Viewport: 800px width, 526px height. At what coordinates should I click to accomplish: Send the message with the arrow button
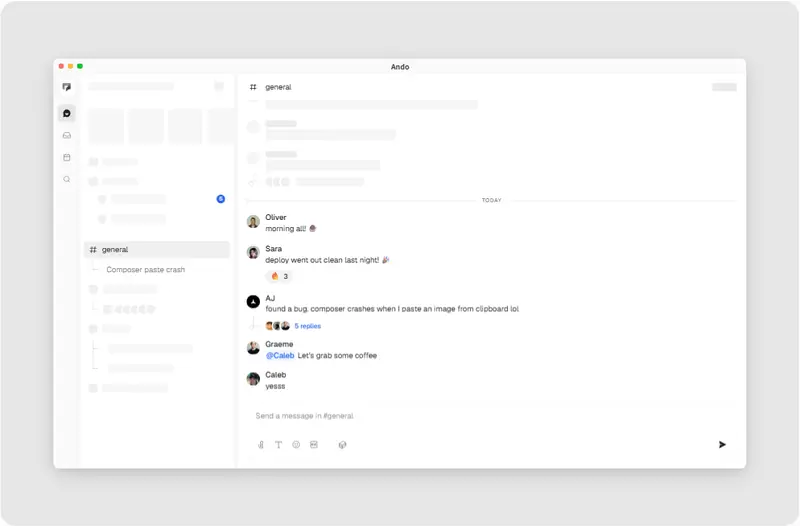pos(722,445)
